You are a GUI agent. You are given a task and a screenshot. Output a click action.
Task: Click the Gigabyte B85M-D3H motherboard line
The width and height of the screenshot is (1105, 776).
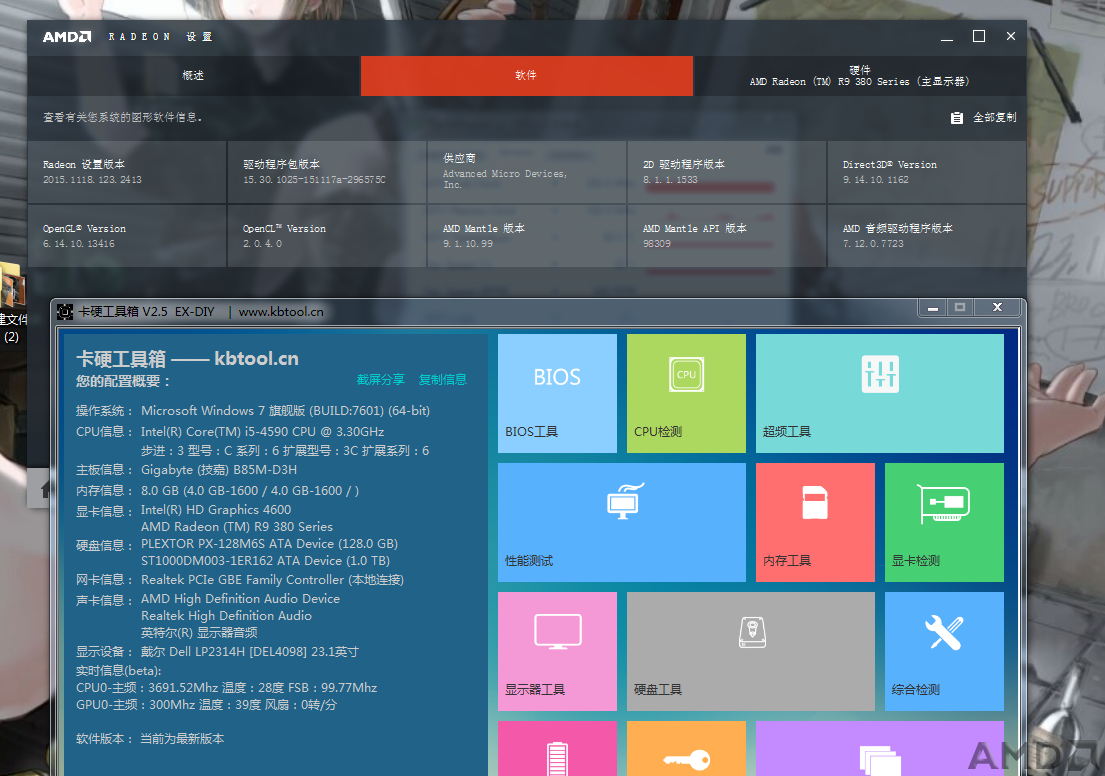coord(218,469)
